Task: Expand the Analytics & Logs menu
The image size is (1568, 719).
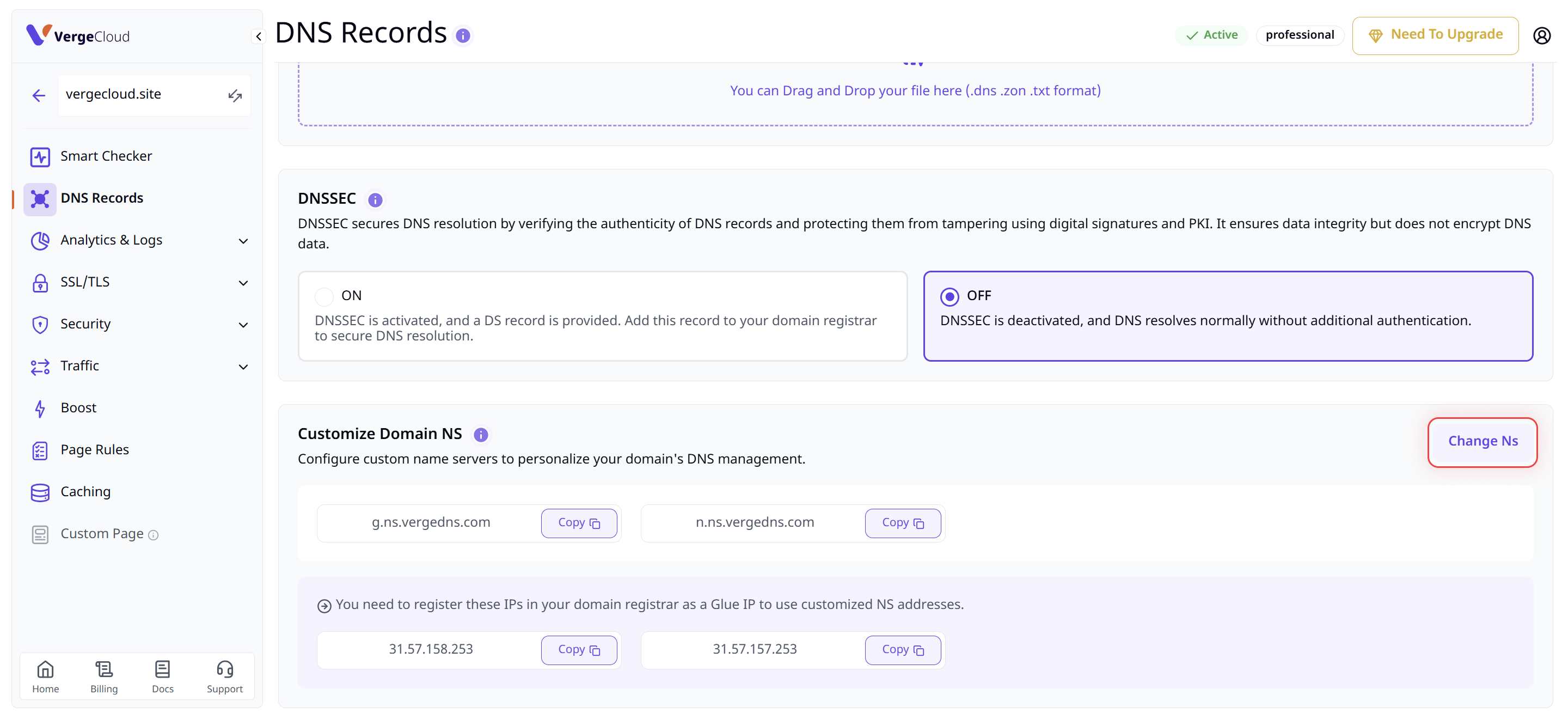Action: (x=243, y=241)
